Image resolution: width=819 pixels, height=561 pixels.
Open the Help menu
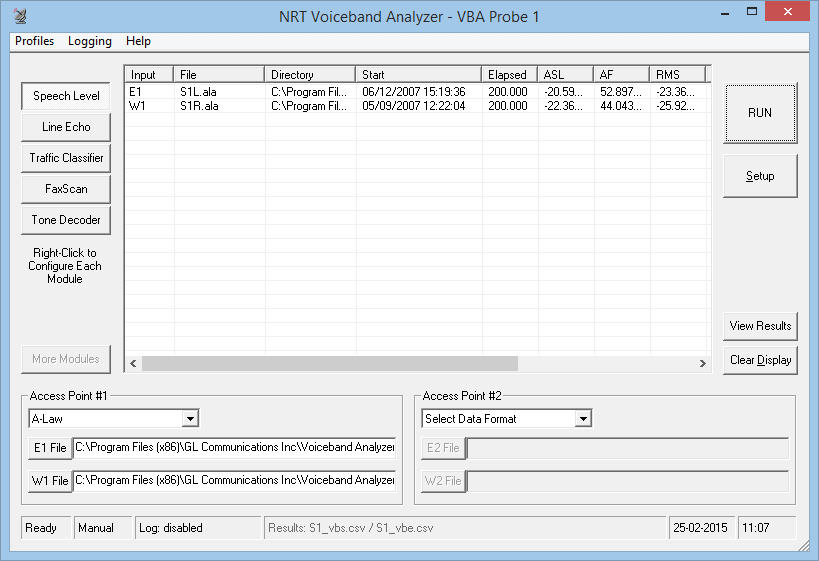pos(138,41)
